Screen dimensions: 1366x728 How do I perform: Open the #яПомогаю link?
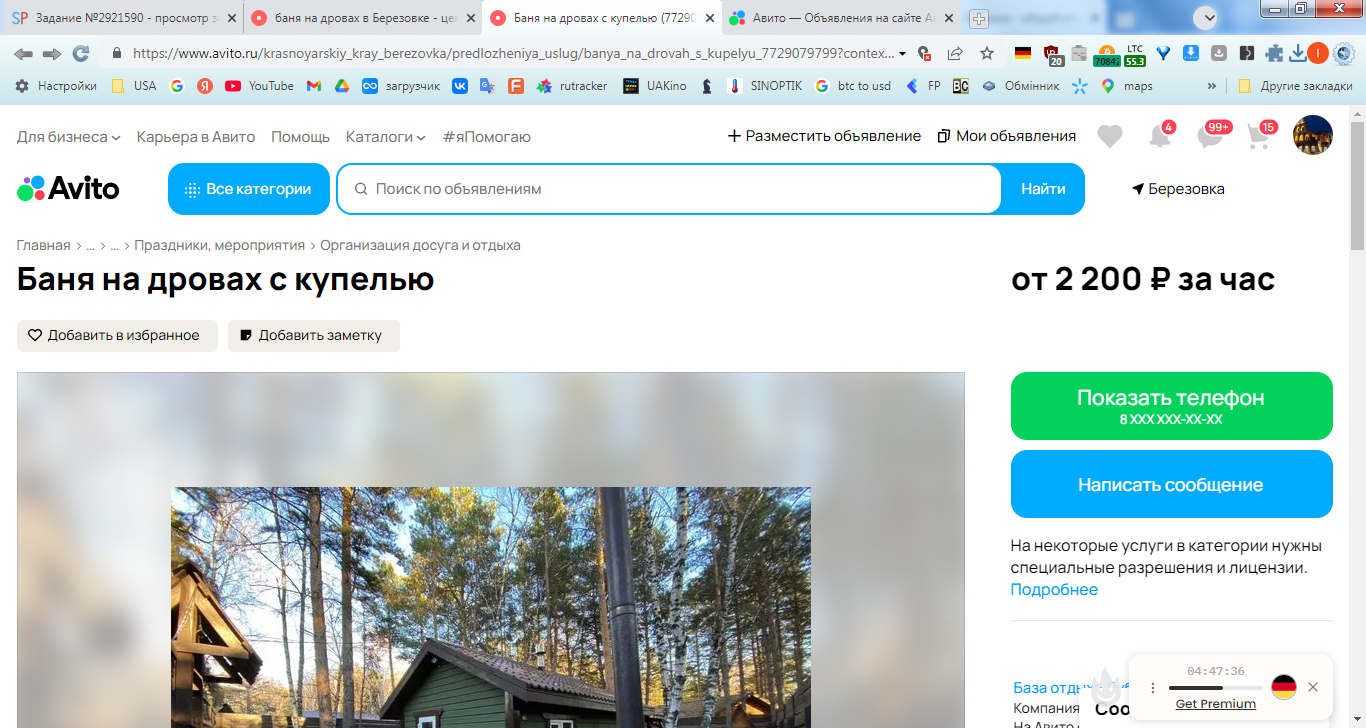click(x=487, y=136)
